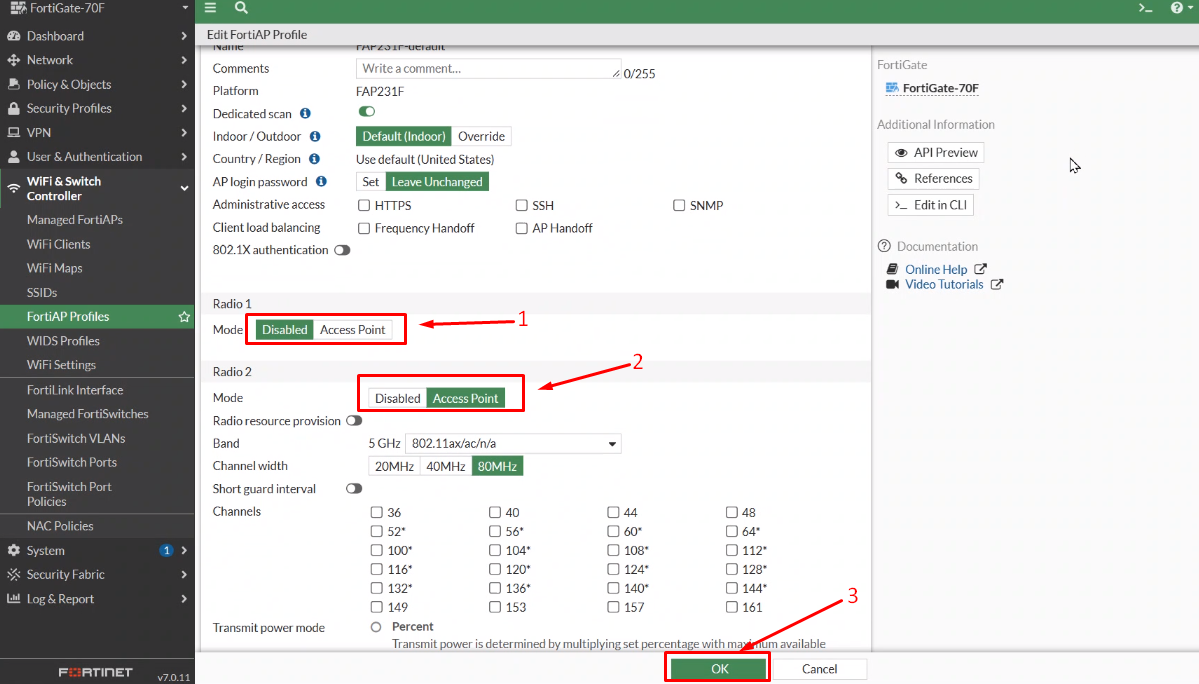
Task: Open the FortiGate-70F top-left dropdown arrow
Action: pos(185,8)
